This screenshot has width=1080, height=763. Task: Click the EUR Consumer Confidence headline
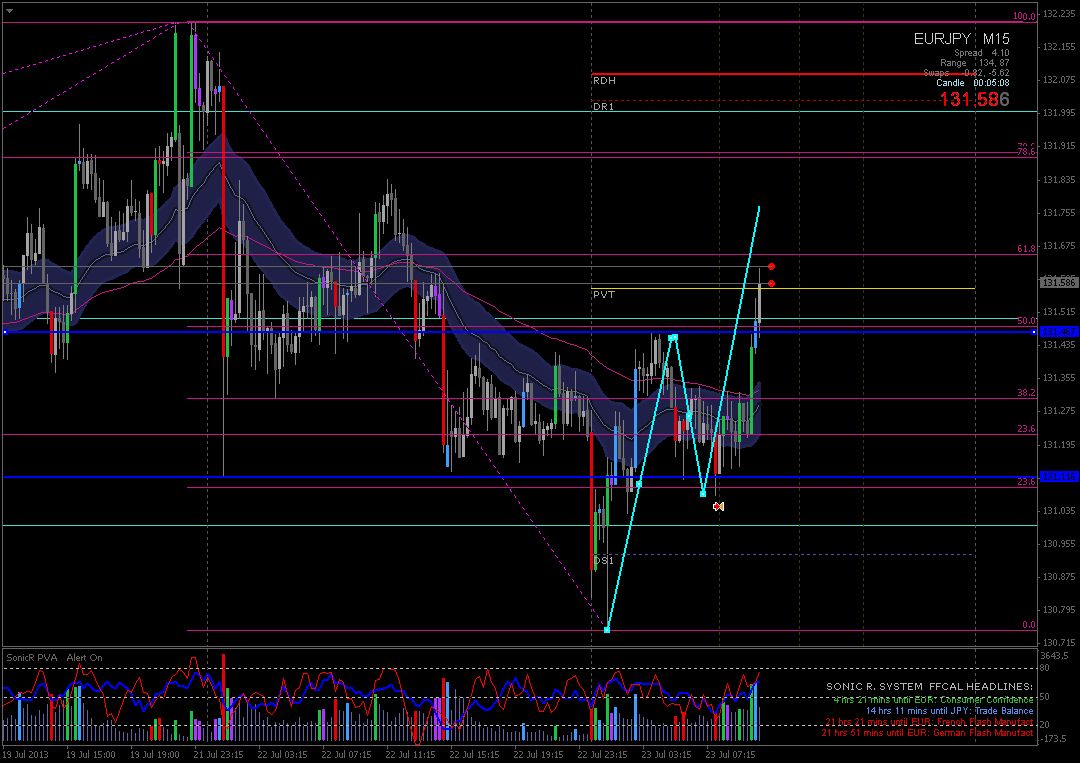click(933, 700)
